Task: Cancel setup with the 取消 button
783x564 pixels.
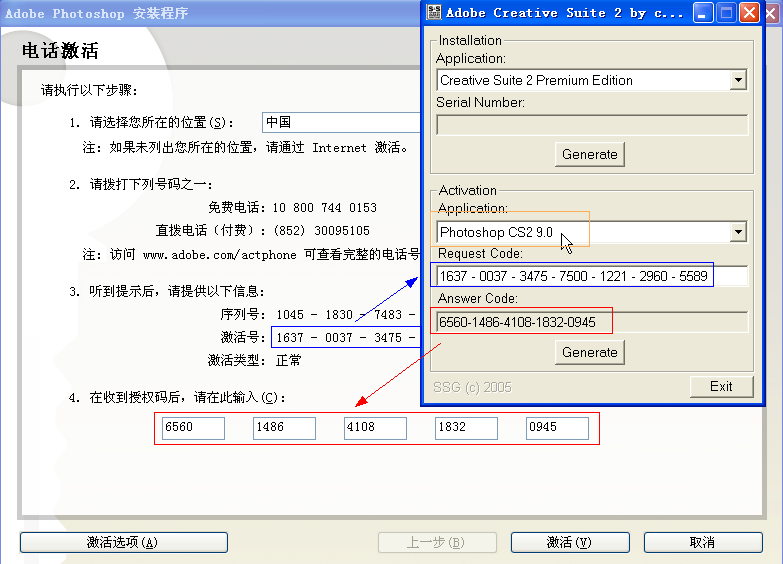Action: click(x=702, y=542)
